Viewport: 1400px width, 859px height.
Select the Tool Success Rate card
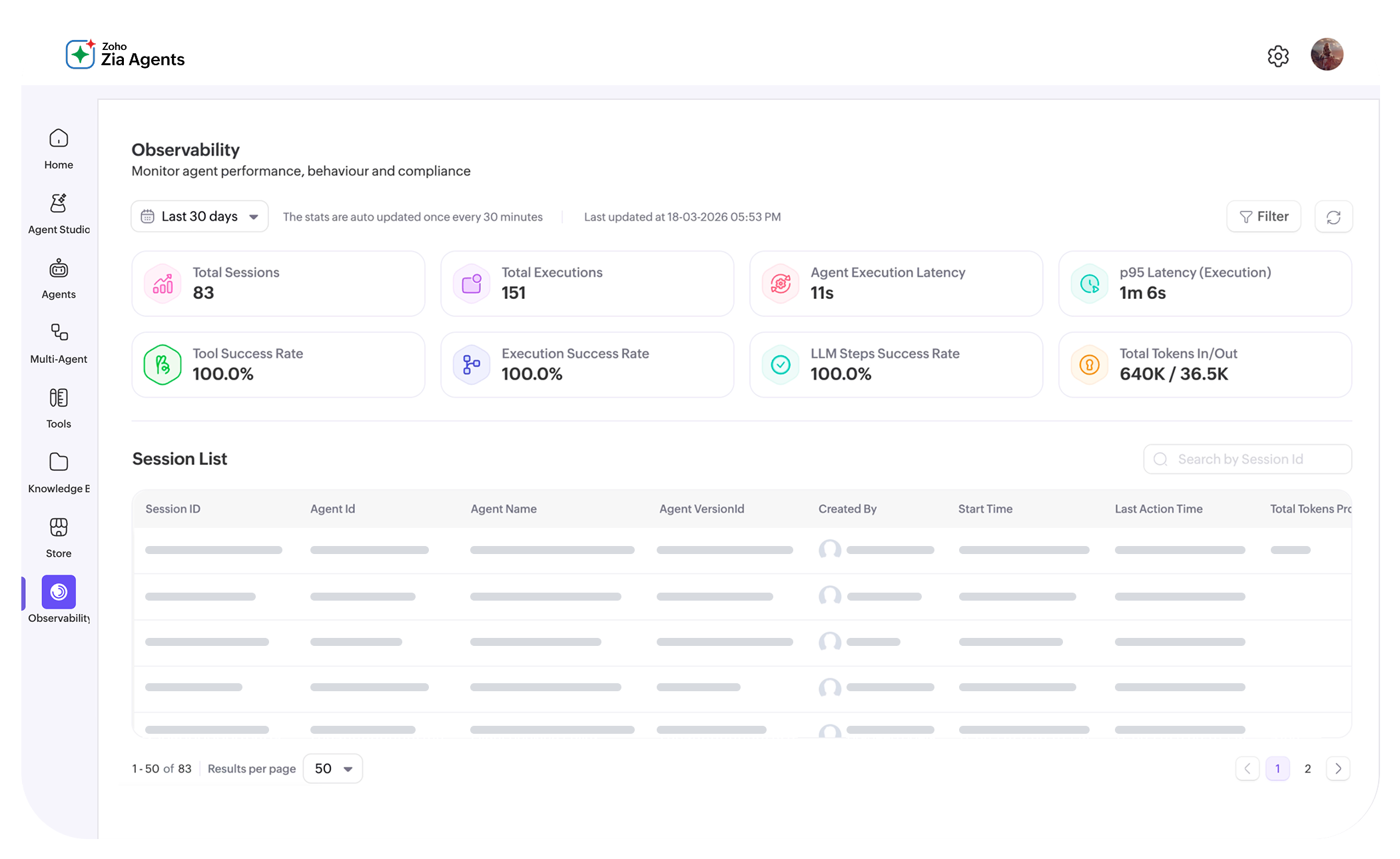coord(278,364)
